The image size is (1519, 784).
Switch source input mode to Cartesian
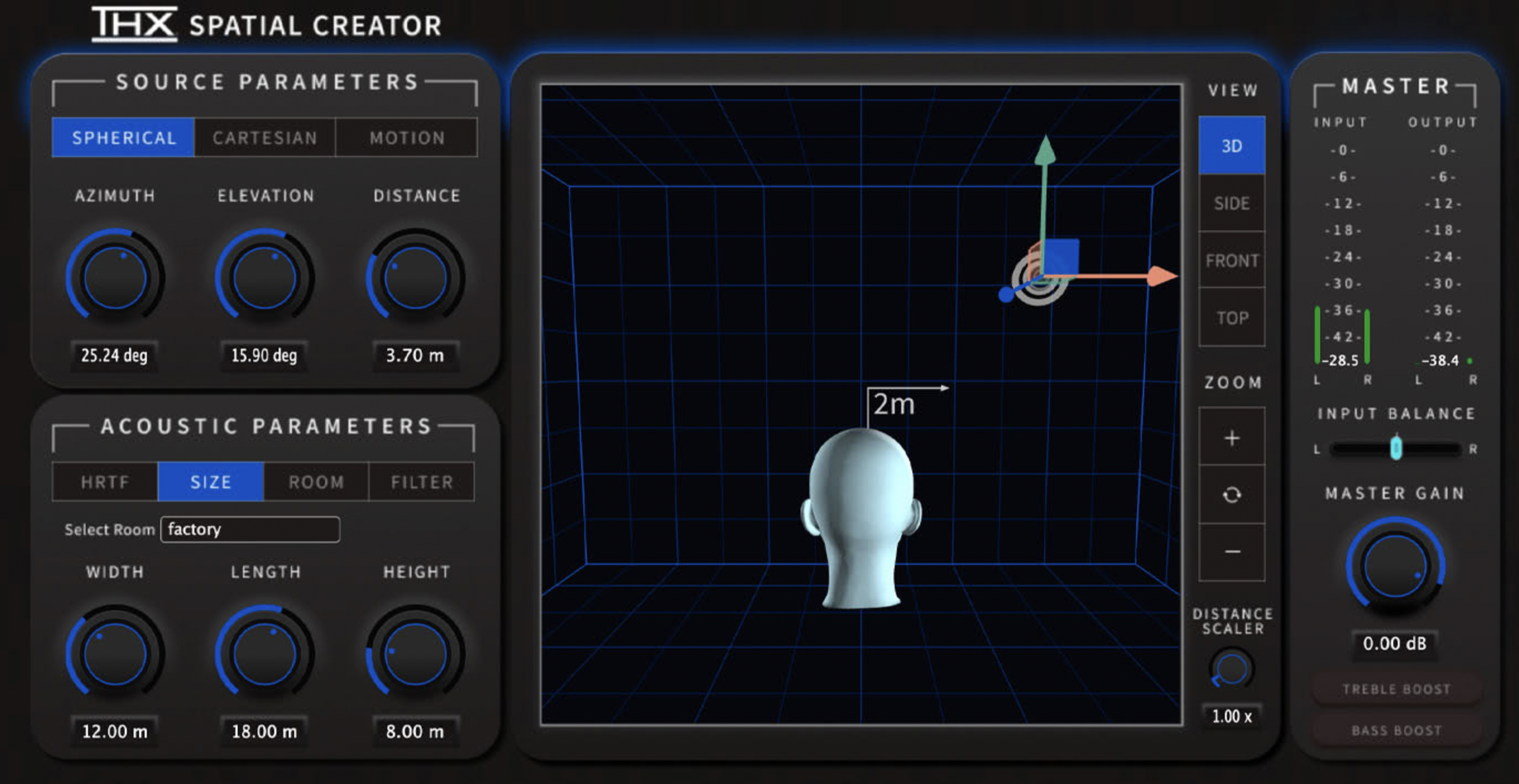pyautogui.click(x=264, y=137)
